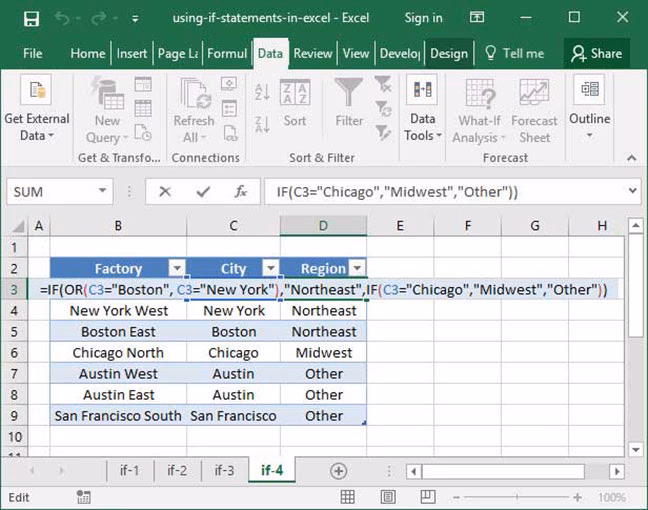The height and width of the screenshot is (510, 648).
Task: Switch to Page Layout view in status bar
Action: [x=386, y=497]
